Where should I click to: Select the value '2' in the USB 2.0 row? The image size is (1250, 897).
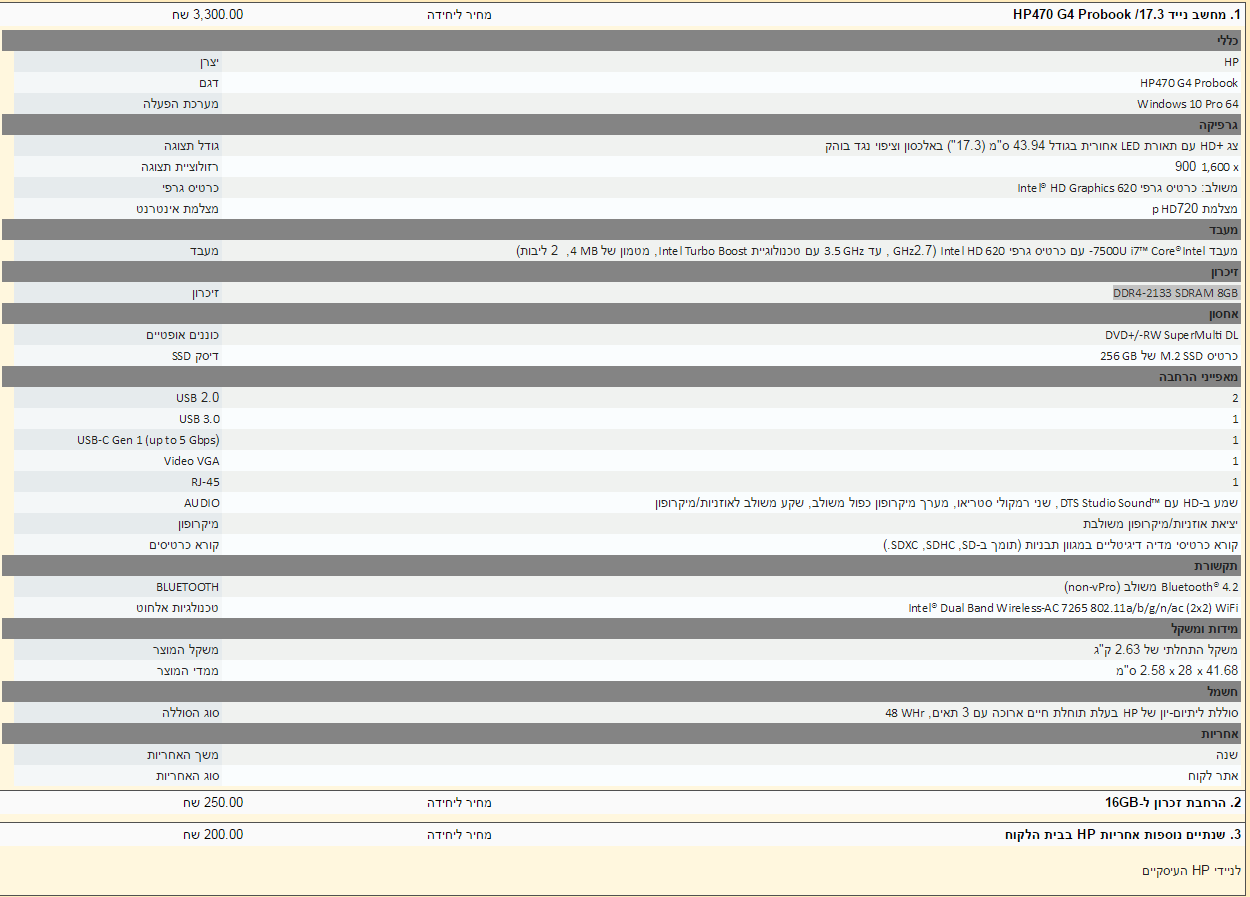(1235, 398)
